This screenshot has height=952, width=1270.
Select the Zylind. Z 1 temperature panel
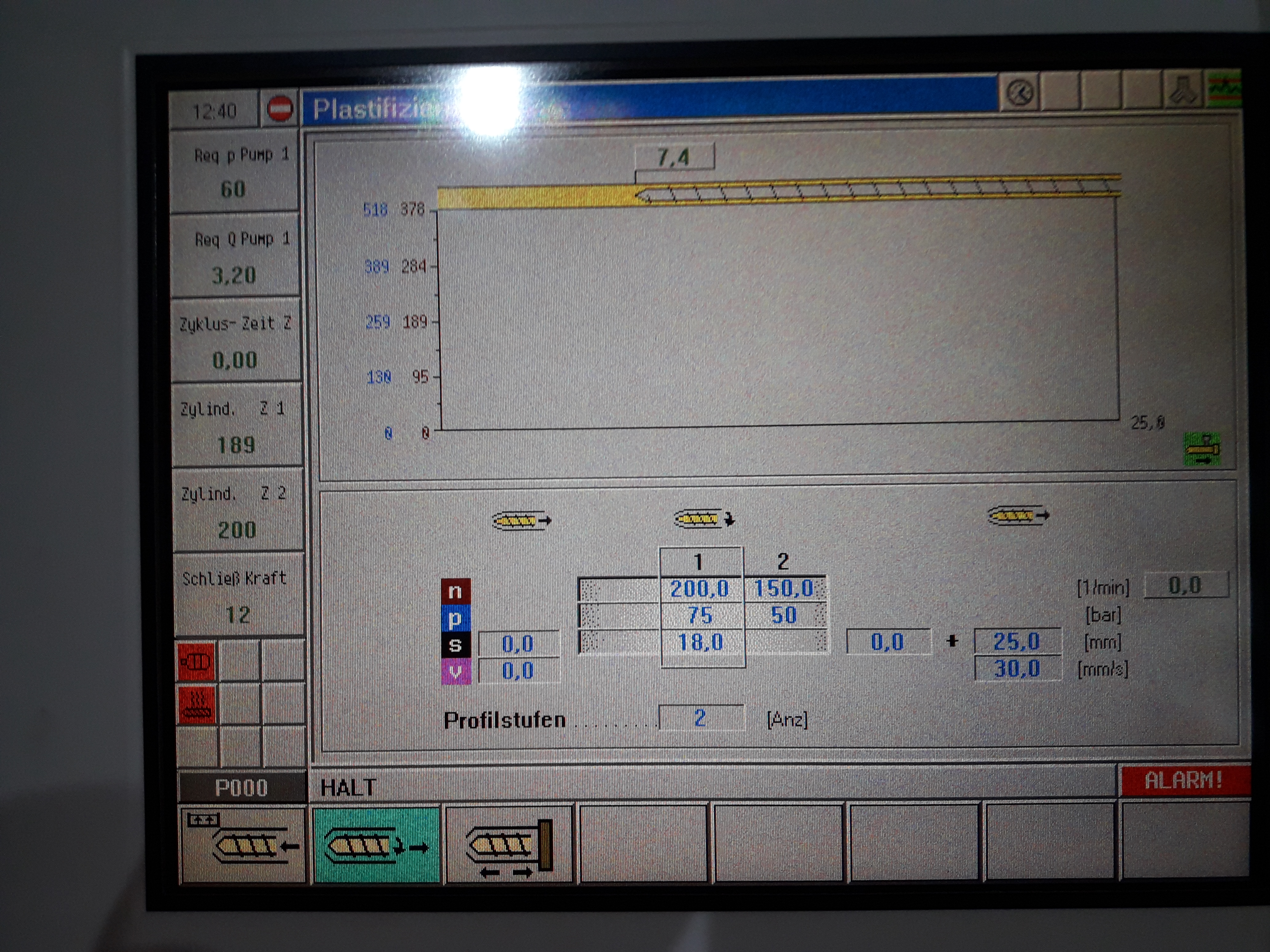236,426
